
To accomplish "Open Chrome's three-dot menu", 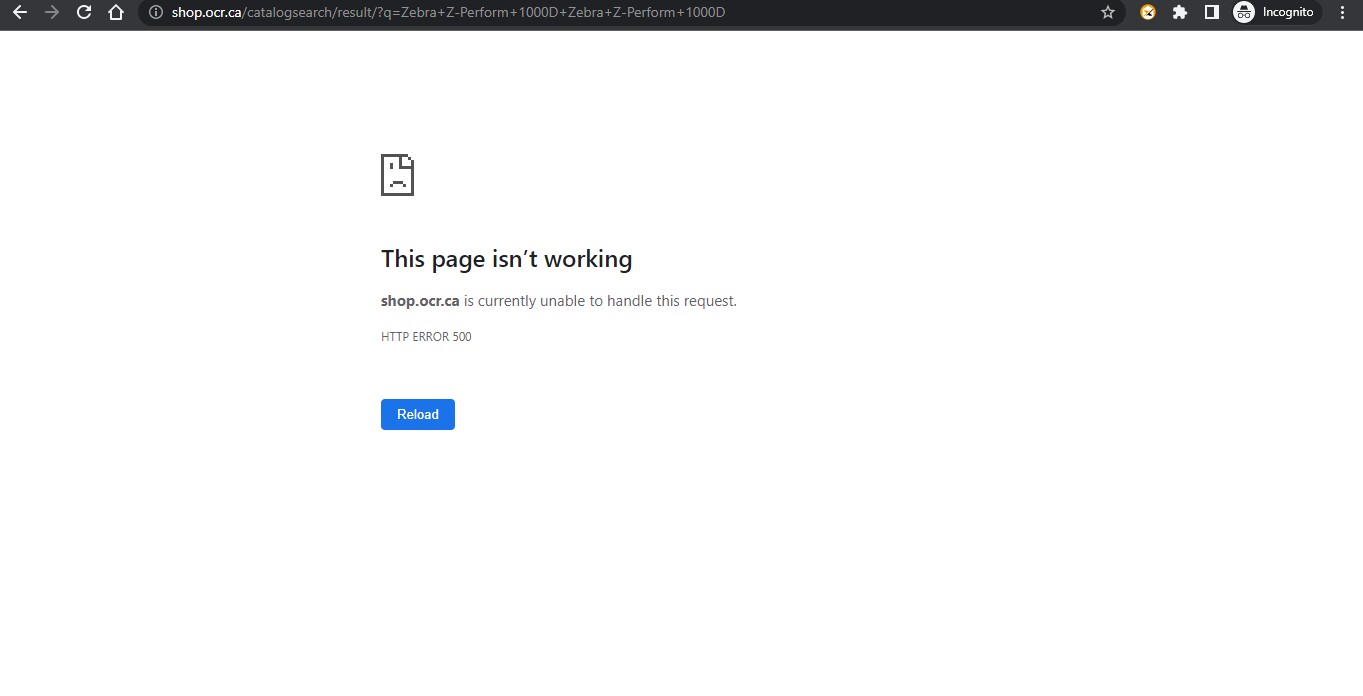I will 1342,12.
